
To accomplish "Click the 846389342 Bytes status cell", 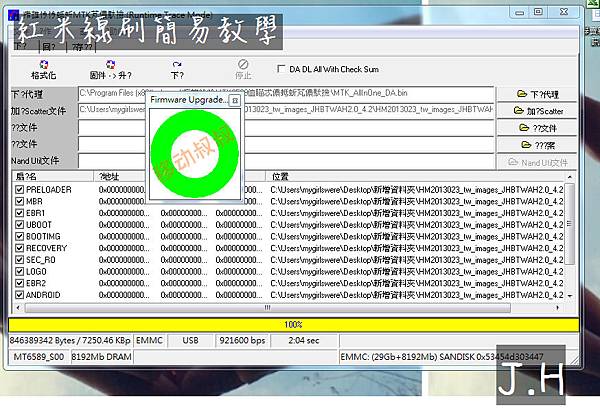I will [70, 340].
